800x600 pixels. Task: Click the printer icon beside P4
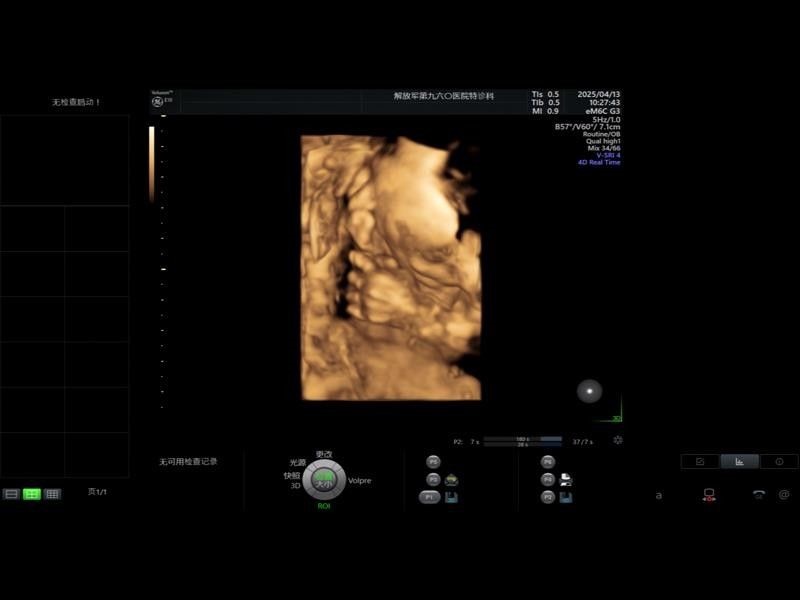(x=566, y=480)
